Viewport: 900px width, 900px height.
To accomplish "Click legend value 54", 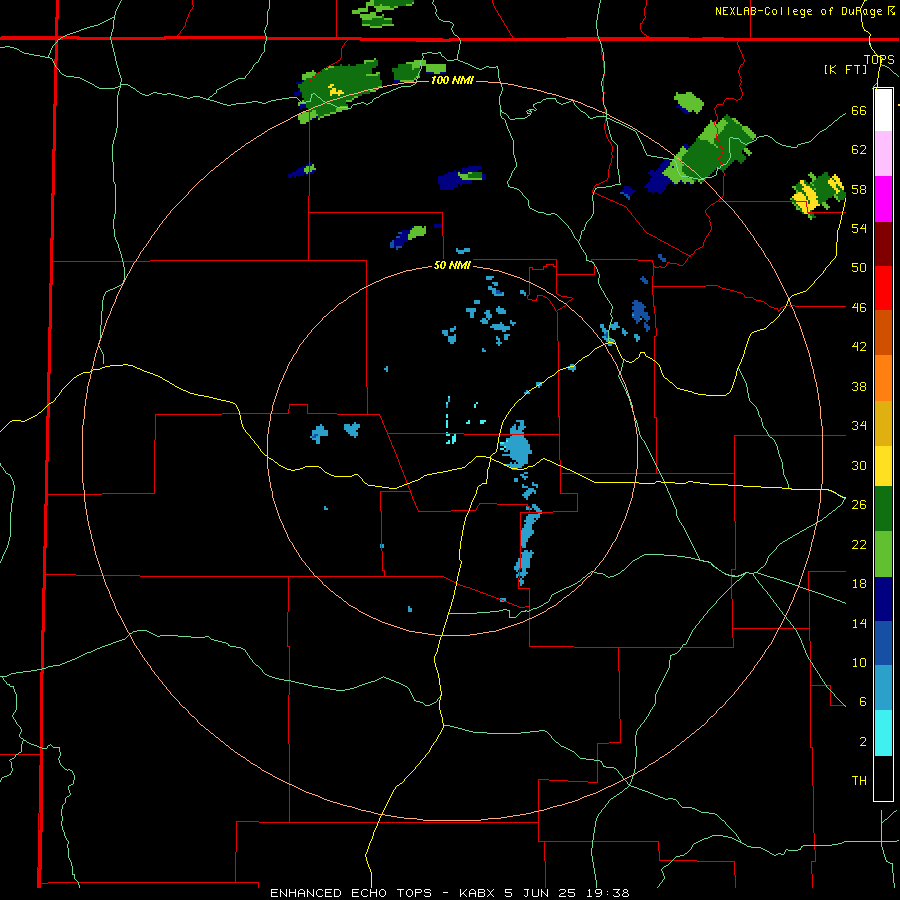I will coord(859,228).
